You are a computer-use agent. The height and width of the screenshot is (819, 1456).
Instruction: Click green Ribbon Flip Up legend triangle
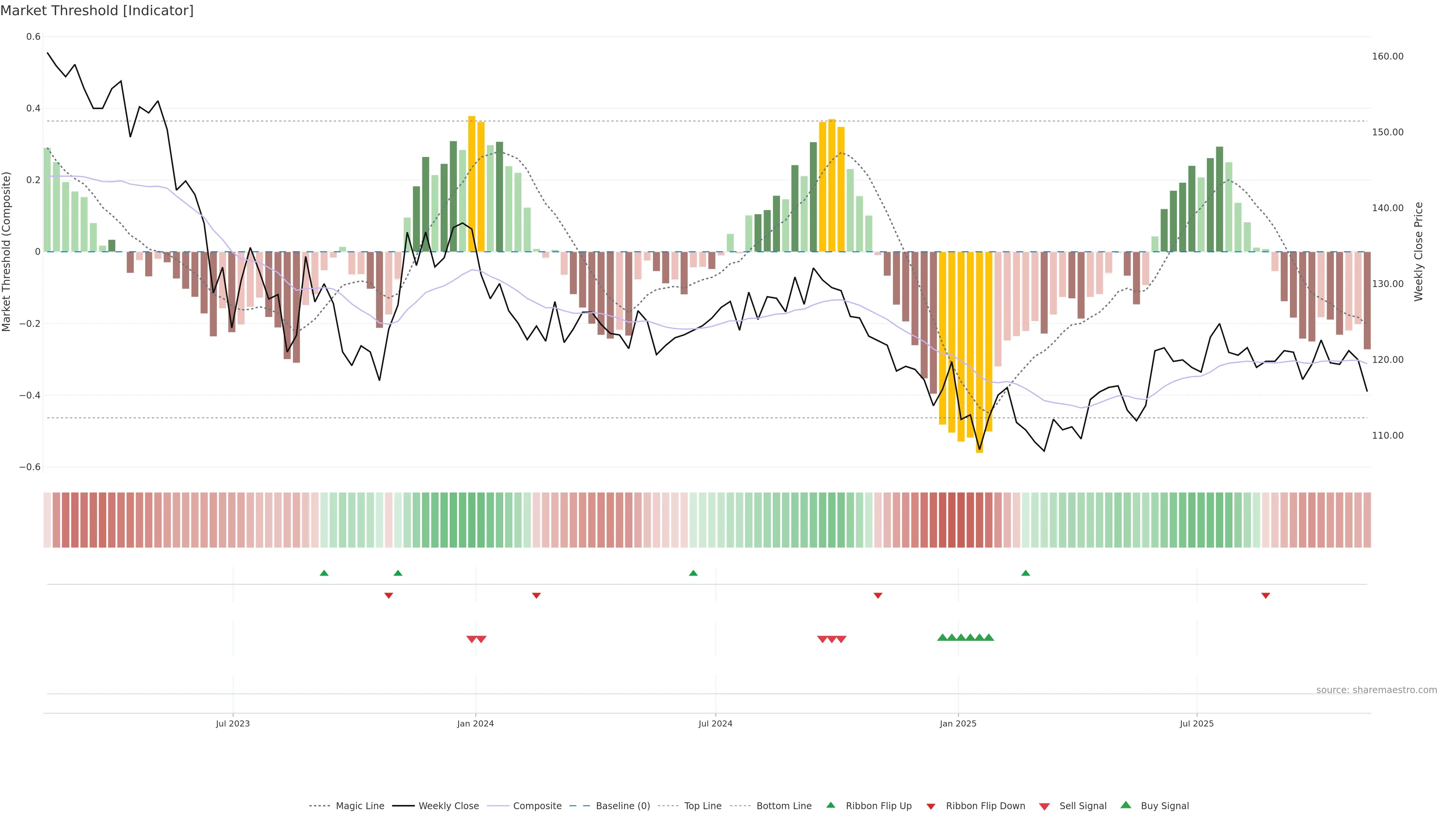[x=830, y=805]
